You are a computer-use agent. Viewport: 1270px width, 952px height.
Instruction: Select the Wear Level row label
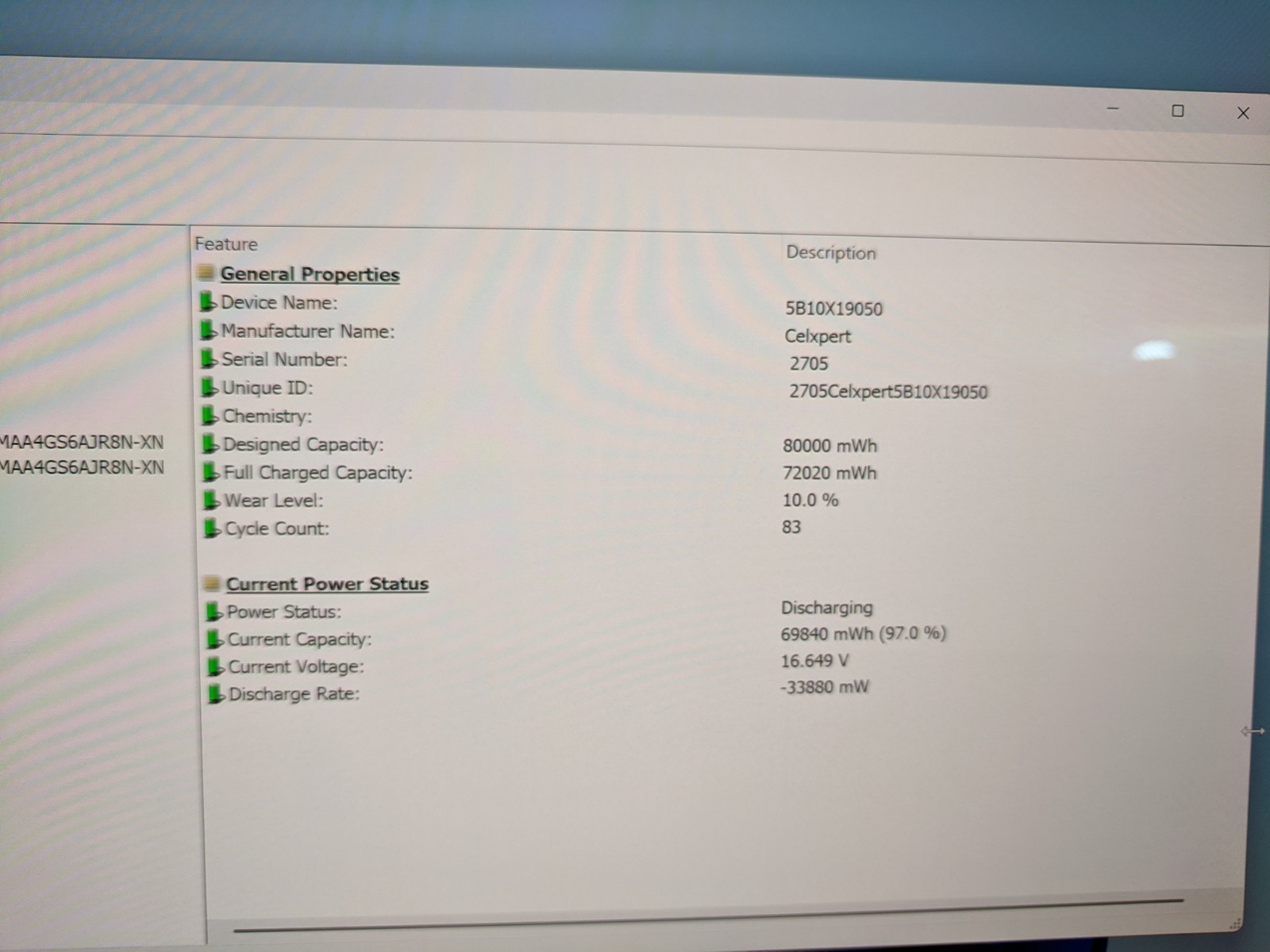[x=274, y=501]
